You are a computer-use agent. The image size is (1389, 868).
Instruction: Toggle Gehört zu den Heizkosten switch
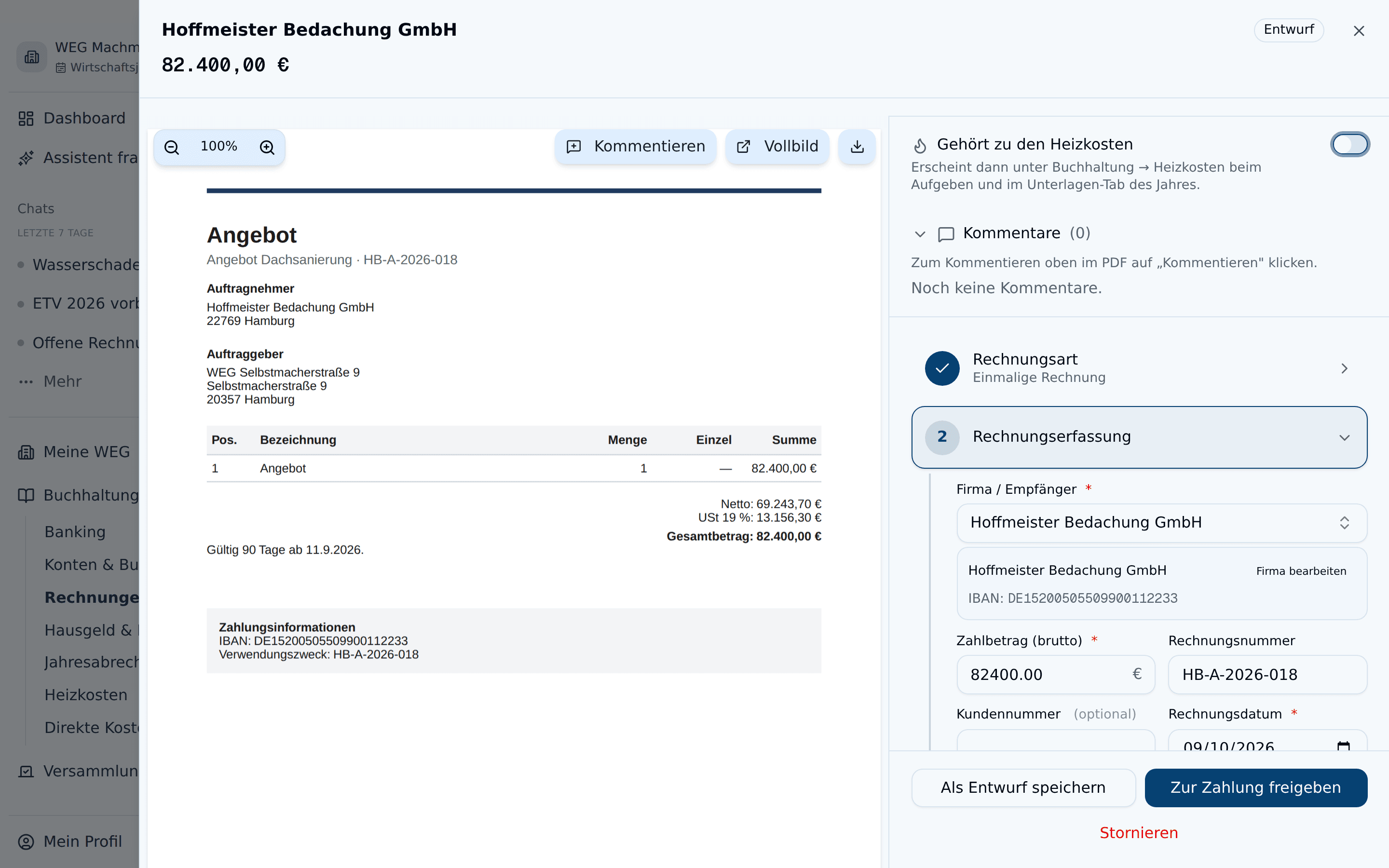(1350, 145)
